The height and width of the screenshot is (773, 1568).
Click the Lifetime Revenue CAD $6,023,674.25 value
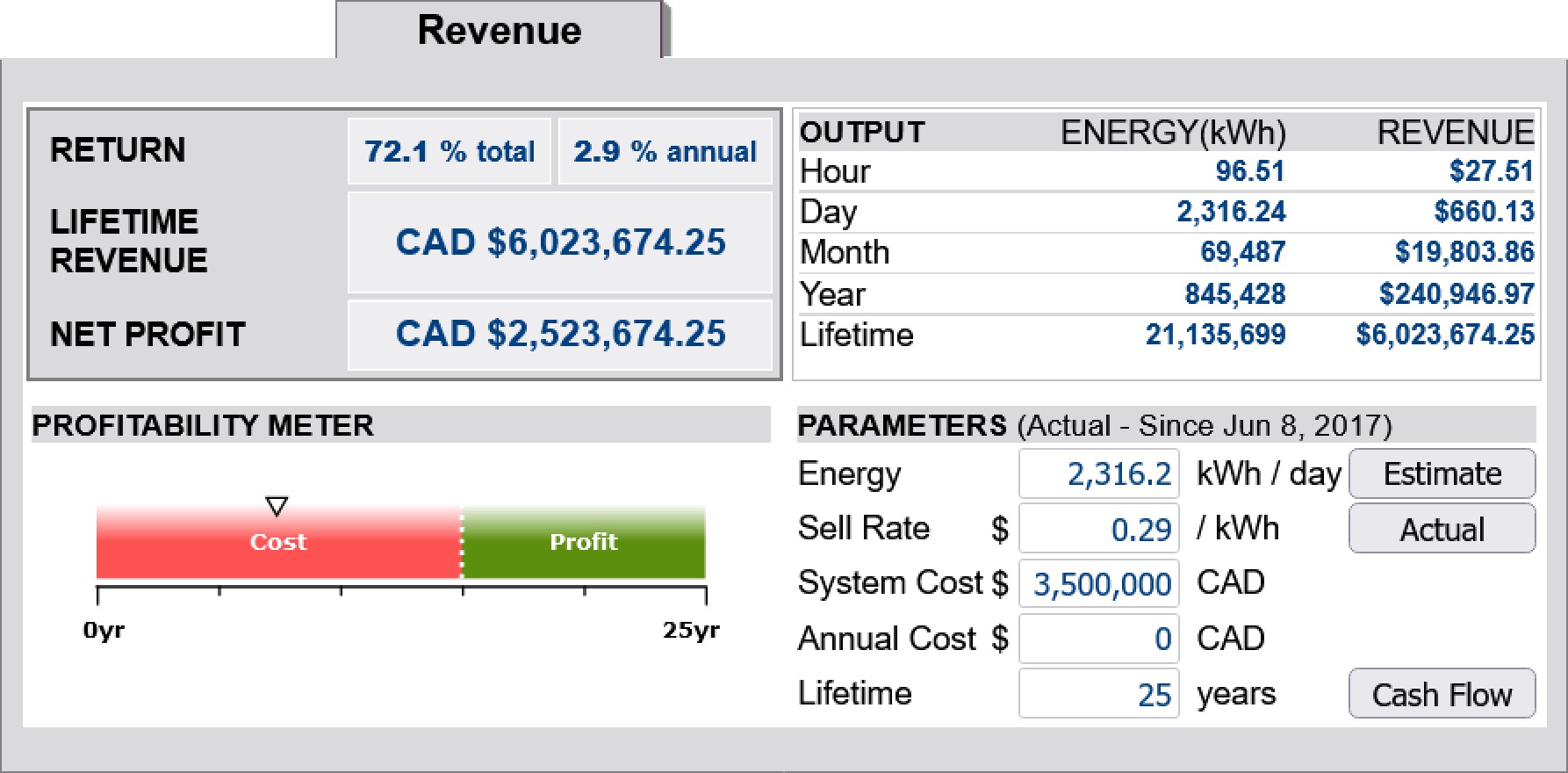pos(560,242)
